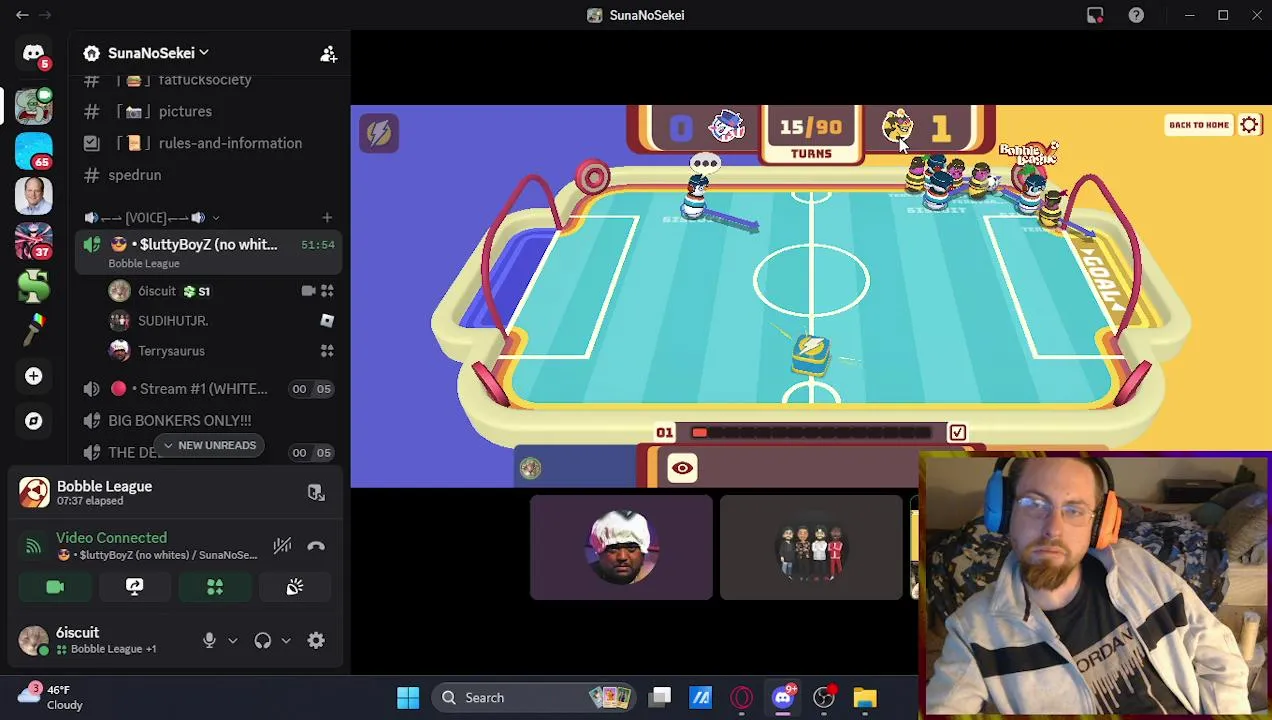Open the Discord help question mark icon
The height and width of the screenshot is (720, 1272).
1136,15
